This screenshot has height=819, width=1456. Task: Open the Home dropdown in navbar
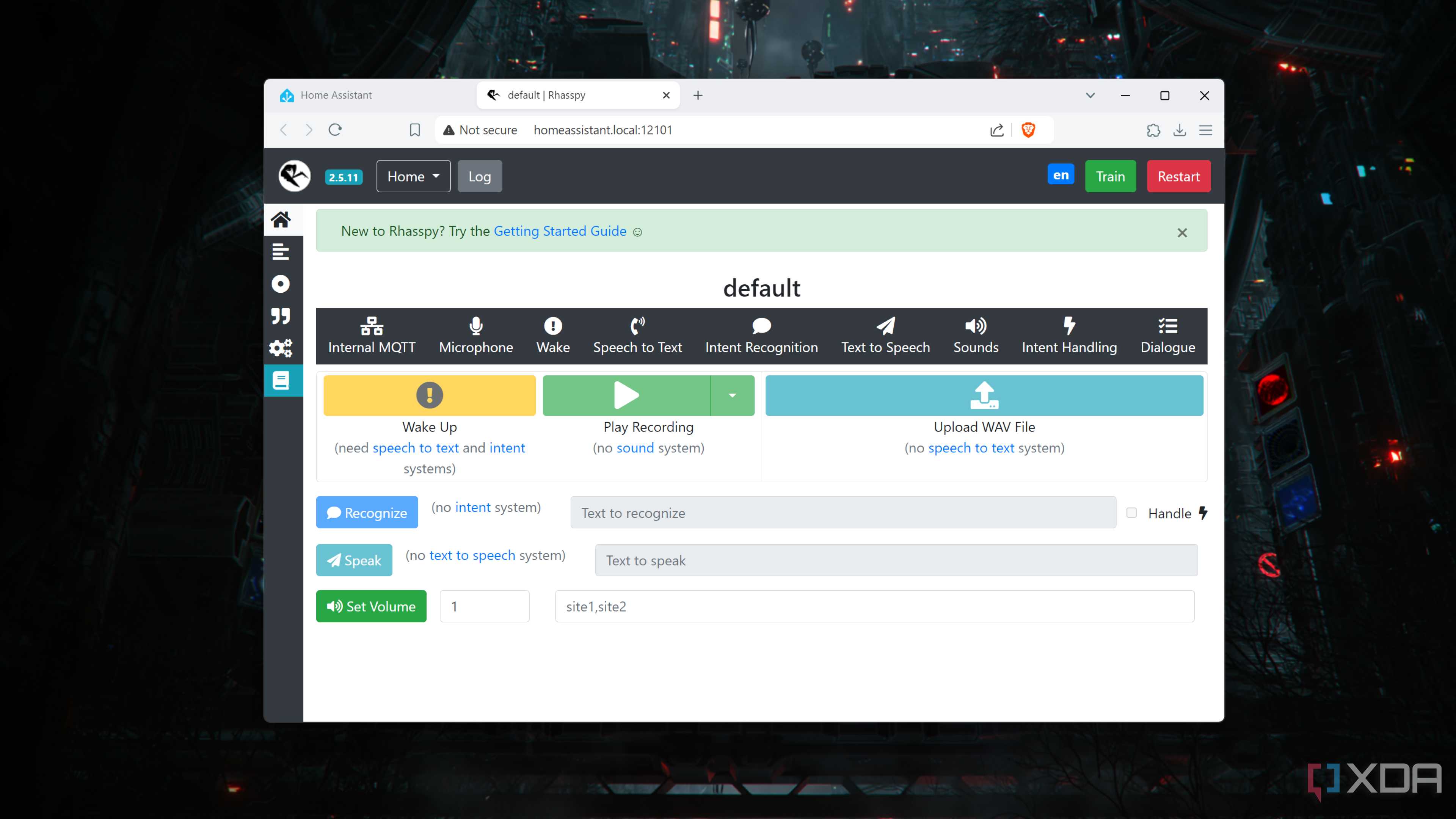click(413, 176)
